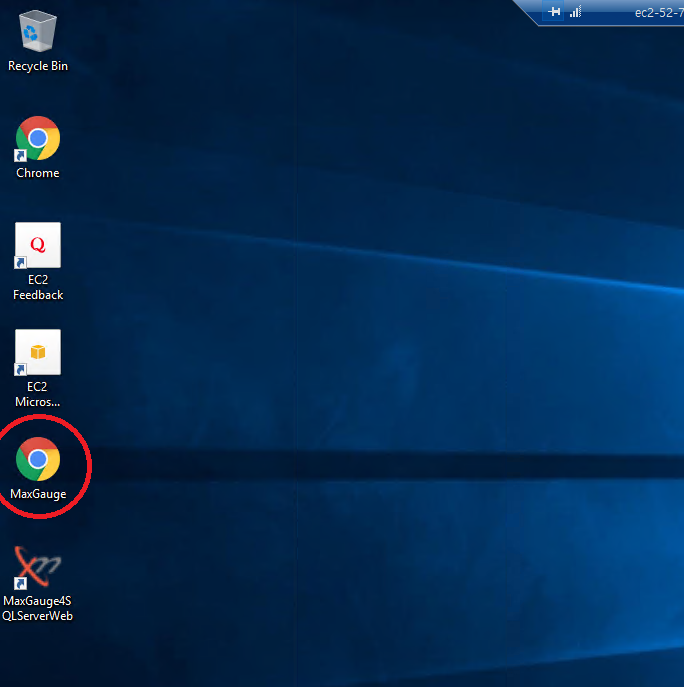The image size is (684, 687).
Task: Select the Chrome shortcut icon
Action: [38, 138]
